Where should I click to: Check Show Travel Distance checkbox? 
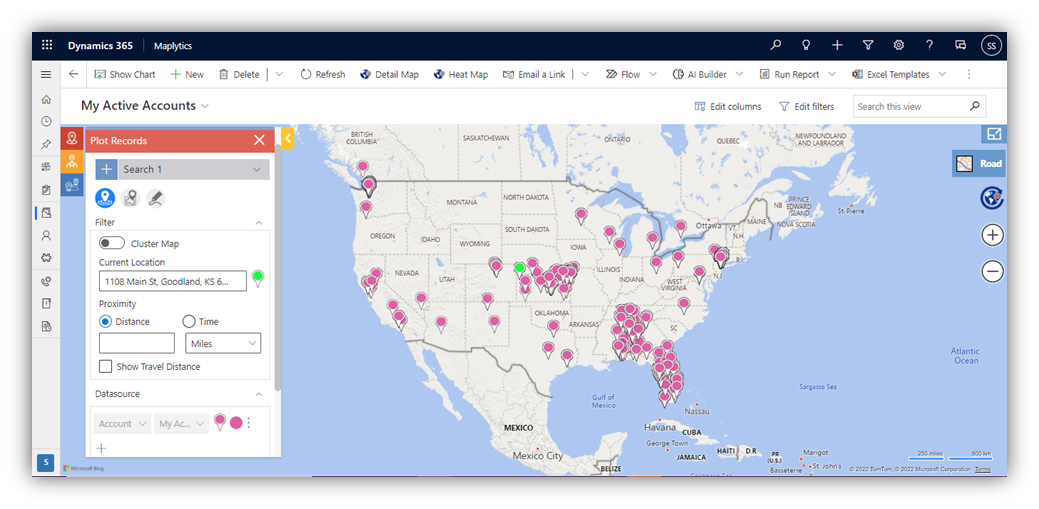tap(105, 366)
